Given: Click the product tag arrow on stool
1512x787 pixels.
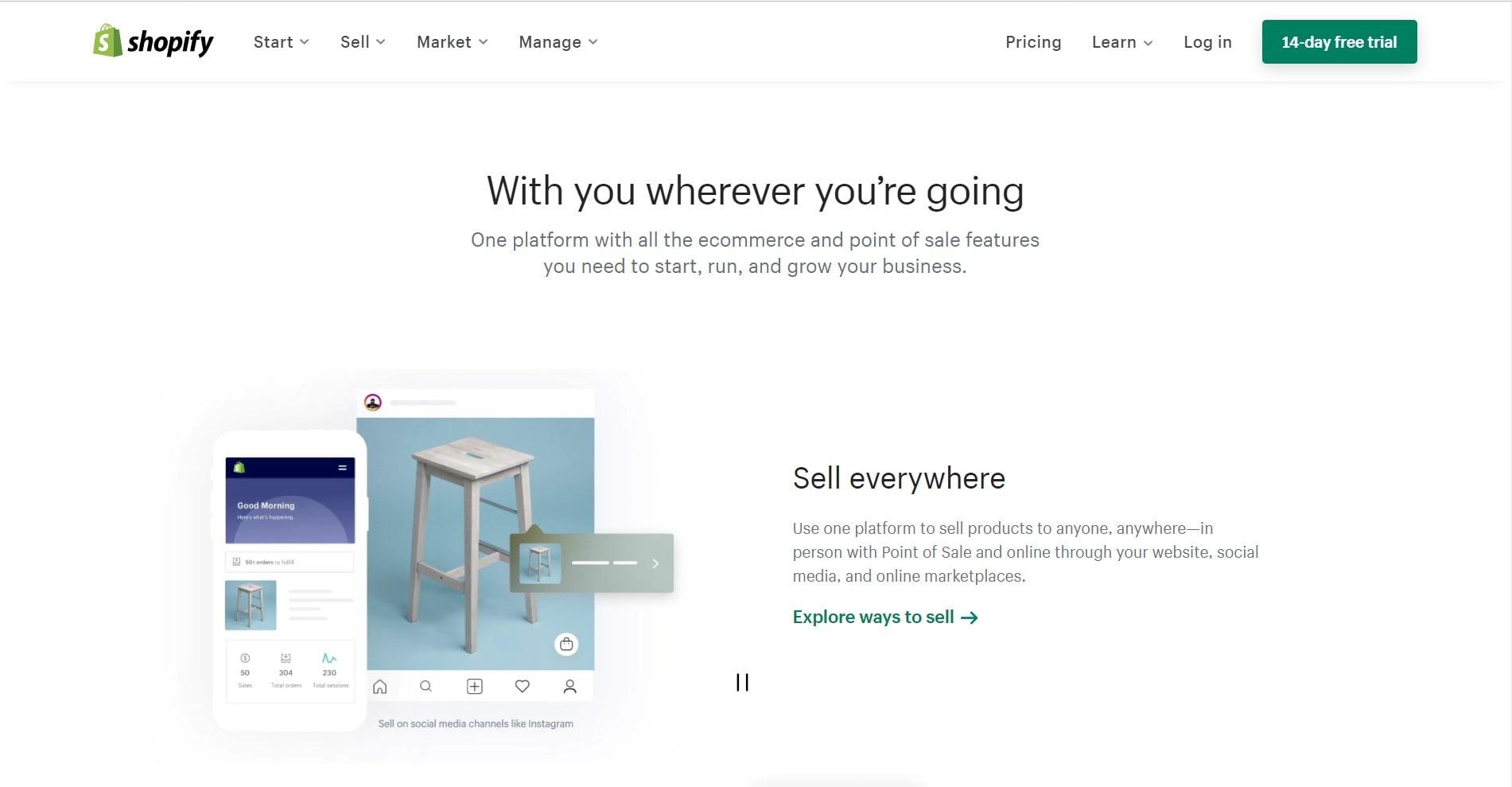Looking at the screenshot, I should [655, 563].
